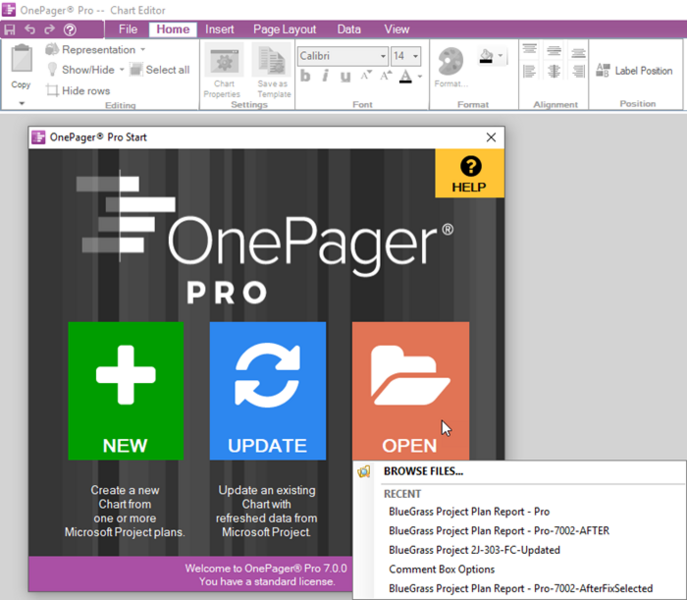Click the green NEW tile

tap(126, 391)
